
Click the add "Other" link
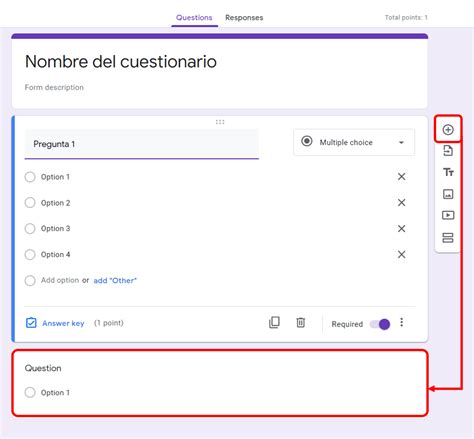point(115,280)
